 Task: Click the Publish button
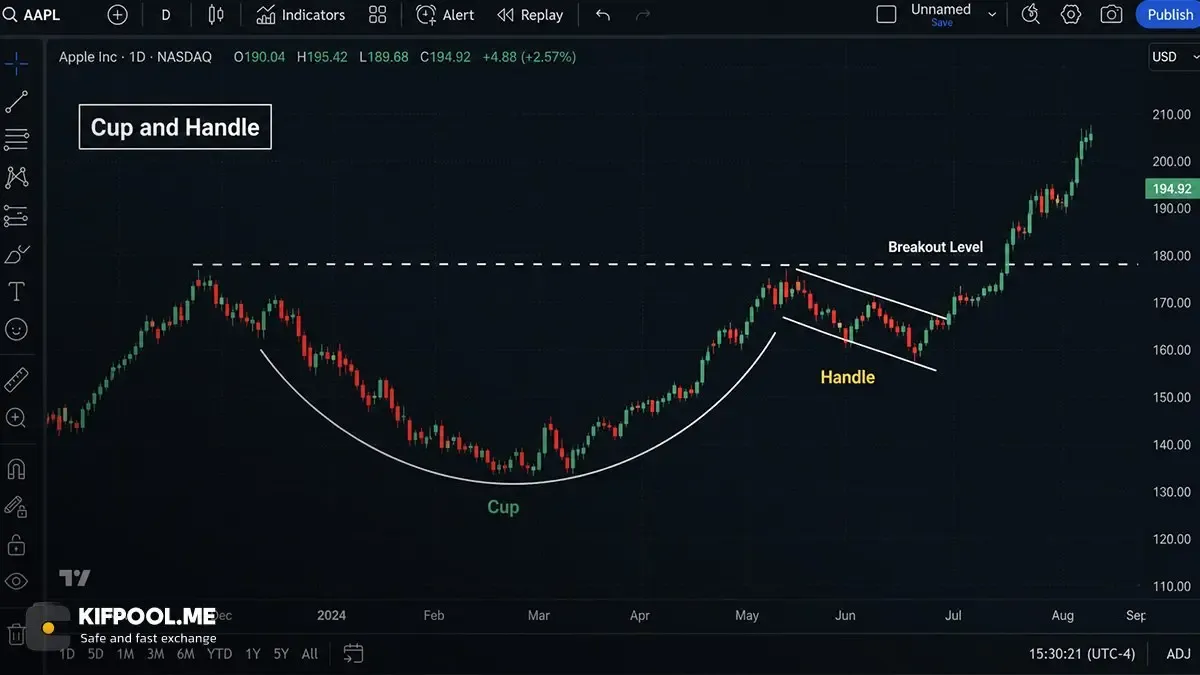1169,15
